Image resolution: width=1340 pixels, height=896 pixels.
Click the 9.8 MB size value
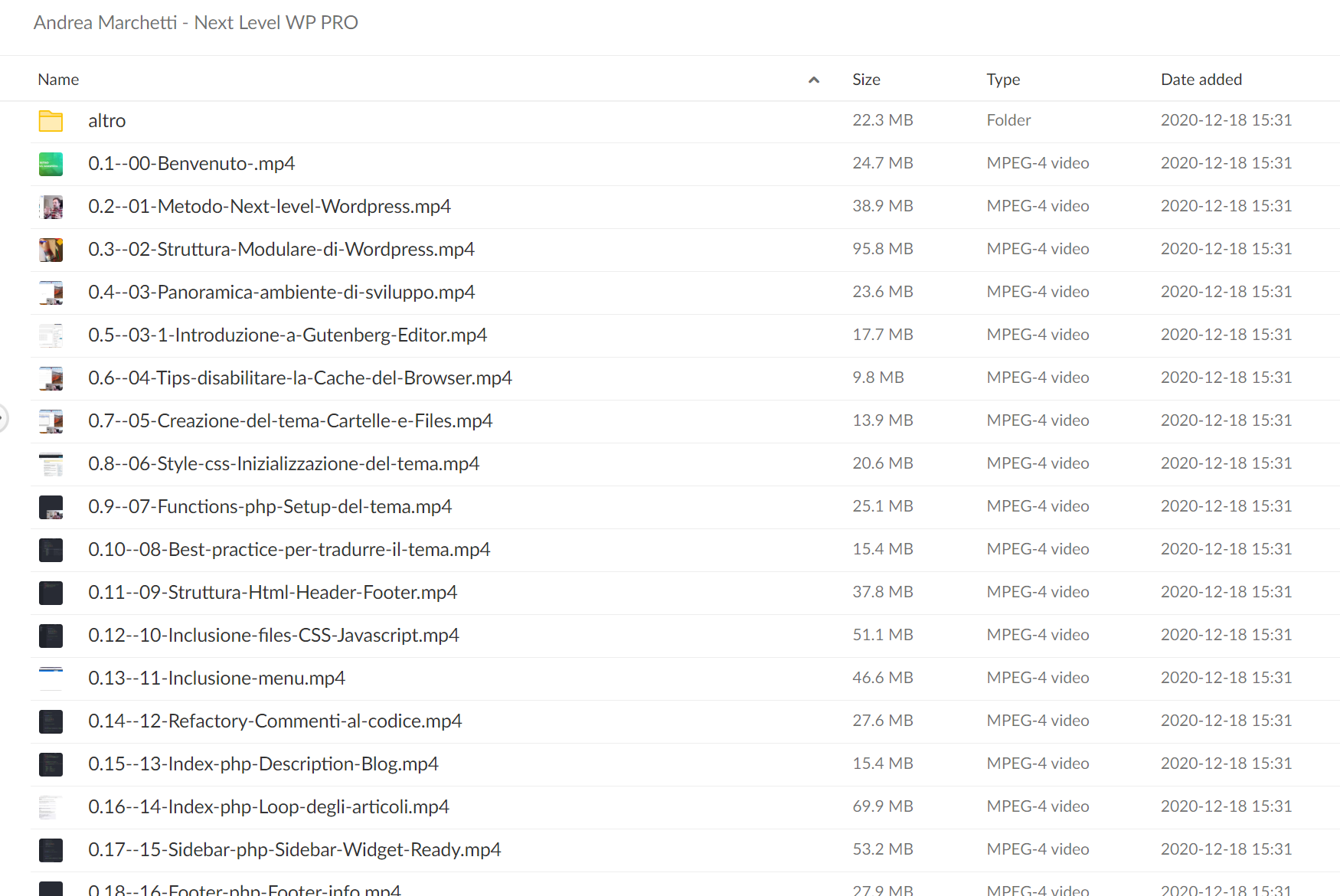click(x=878, y=378)
